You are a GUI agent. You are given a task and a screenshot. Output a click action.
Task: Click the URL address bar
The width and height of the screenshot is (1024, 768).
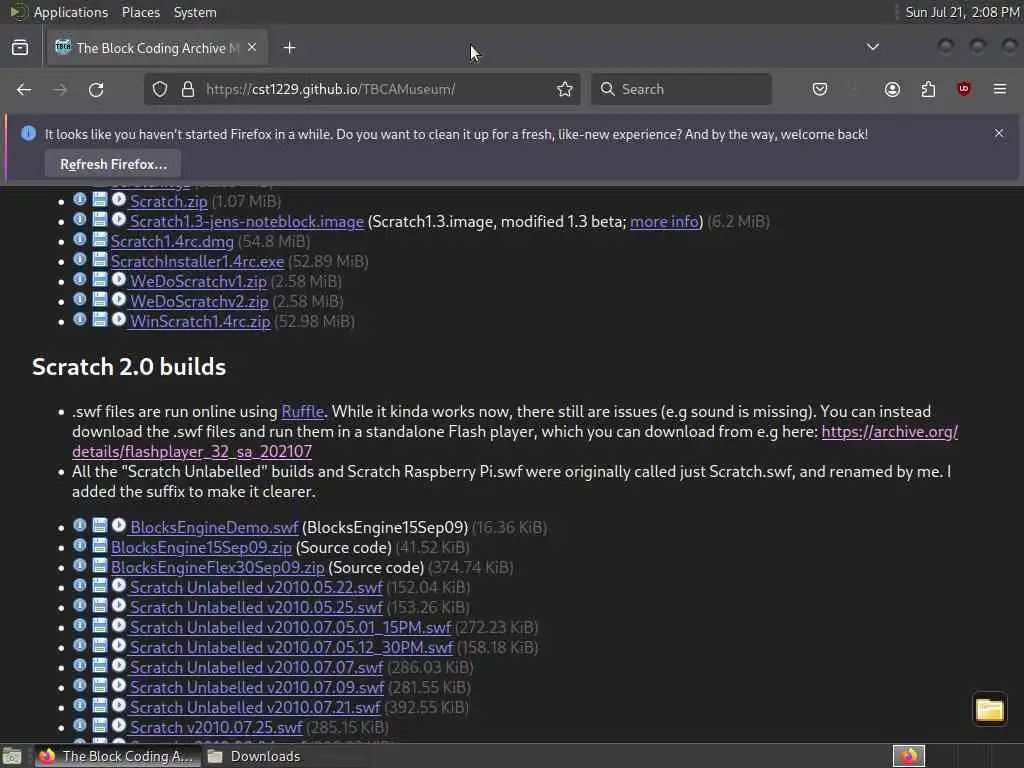click(x=362, y=89)
